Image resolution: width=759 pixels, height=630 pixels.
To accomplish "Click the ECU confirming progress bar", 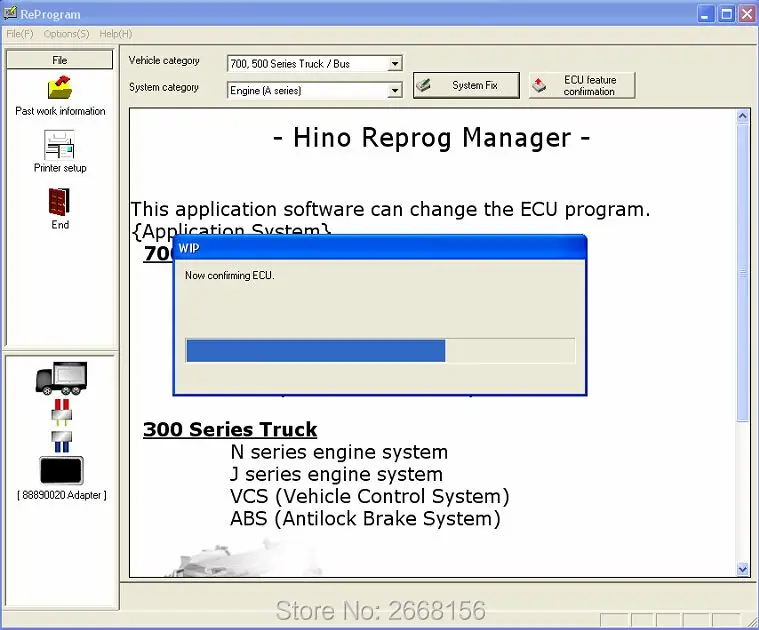I will [x=380, y=351].
